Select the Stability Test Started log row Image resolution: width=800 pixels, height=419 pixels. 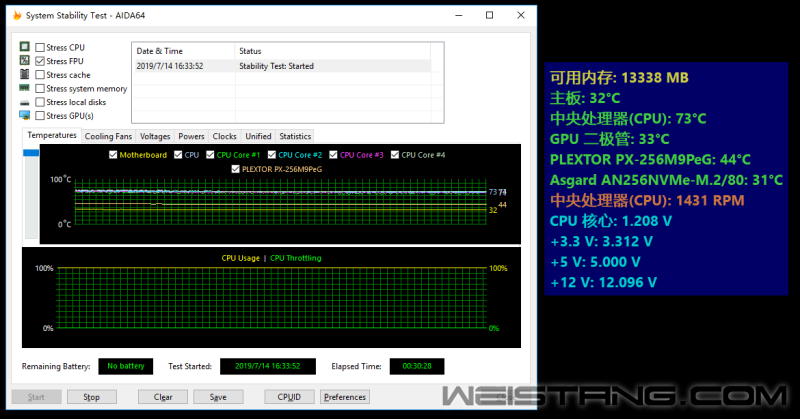point(280,66)
